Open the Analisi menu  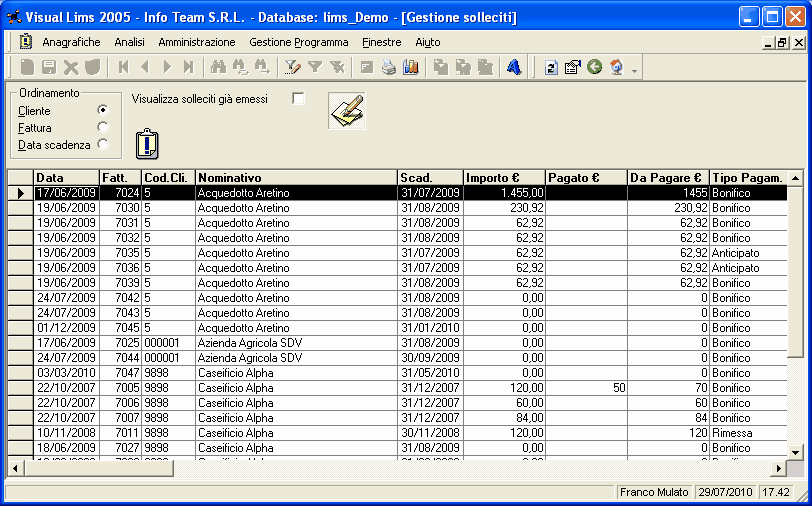point(129,42)
